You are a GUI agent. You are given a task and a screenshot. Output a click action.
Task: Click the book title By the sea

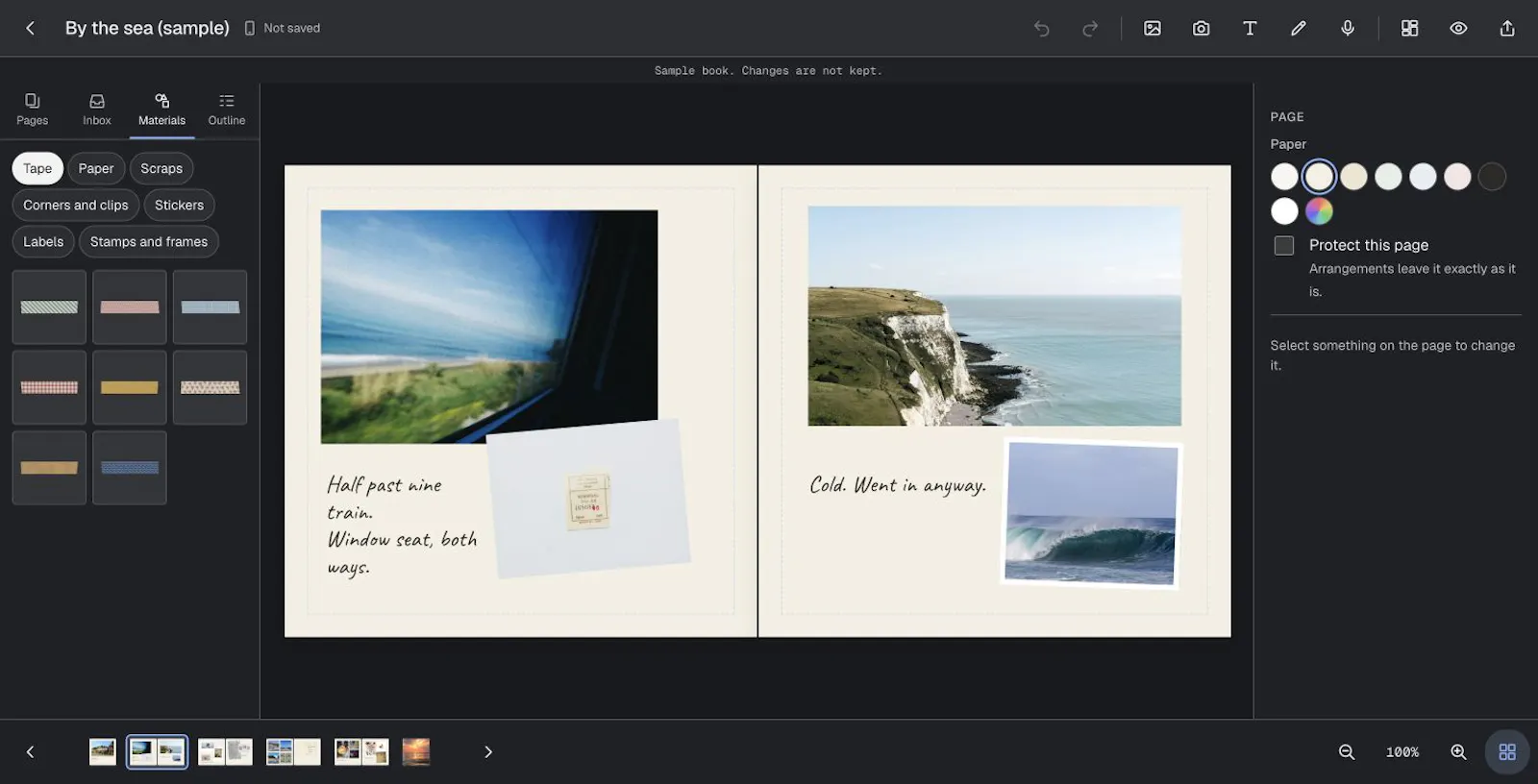147,28
